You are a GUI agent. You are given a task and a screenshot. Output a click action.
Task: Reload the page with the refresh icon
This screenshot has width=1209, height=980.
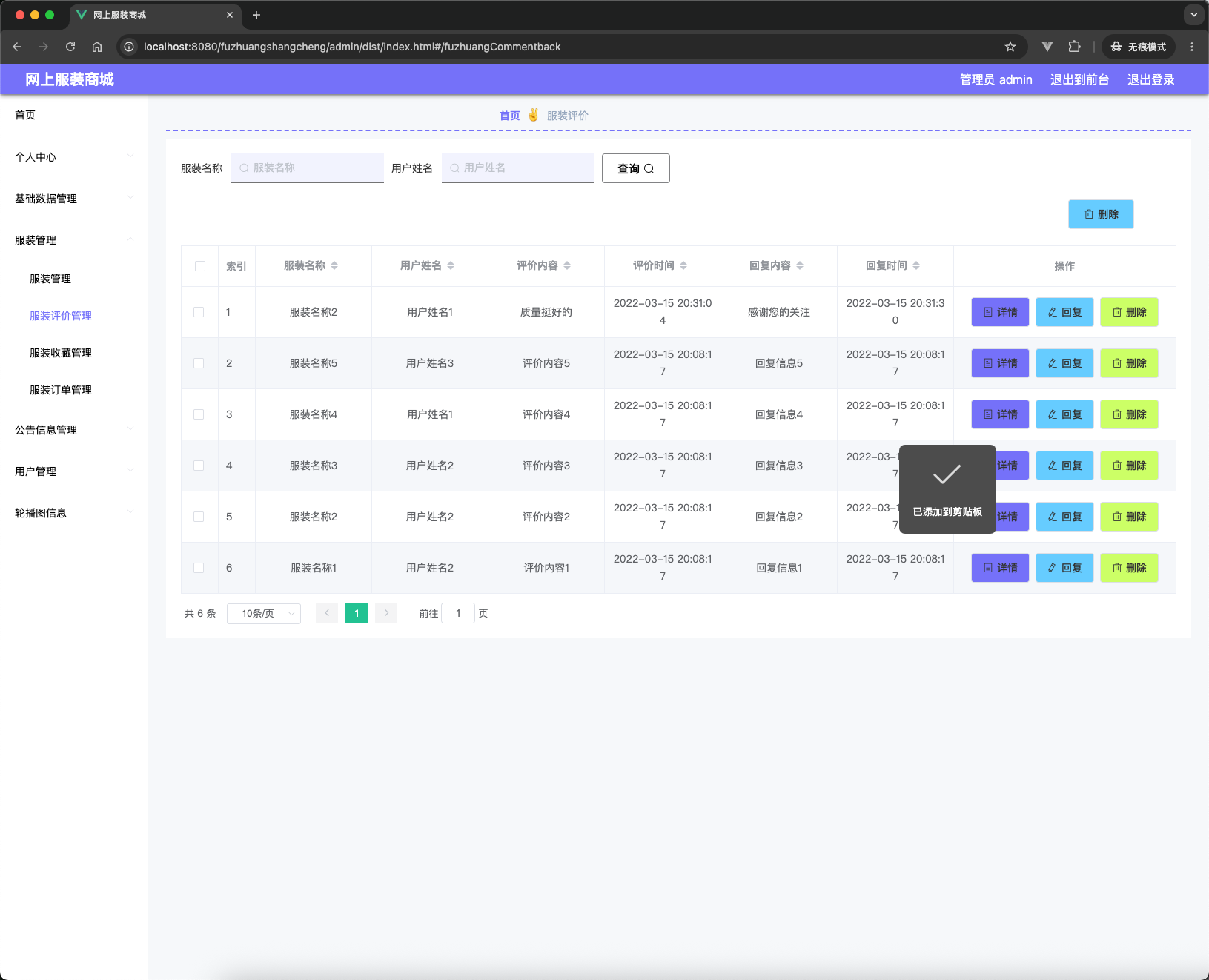click(70, 47)
